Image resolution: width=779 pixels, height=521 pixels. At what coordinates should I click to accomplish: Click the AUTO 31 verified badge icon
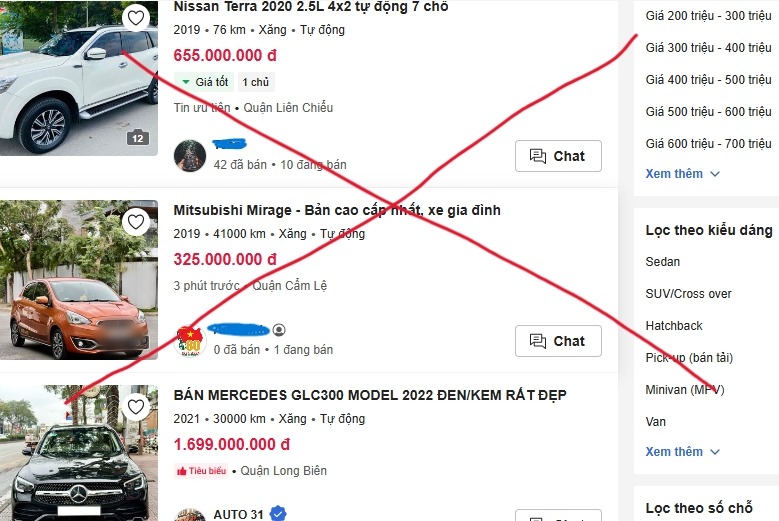[278, 514]
